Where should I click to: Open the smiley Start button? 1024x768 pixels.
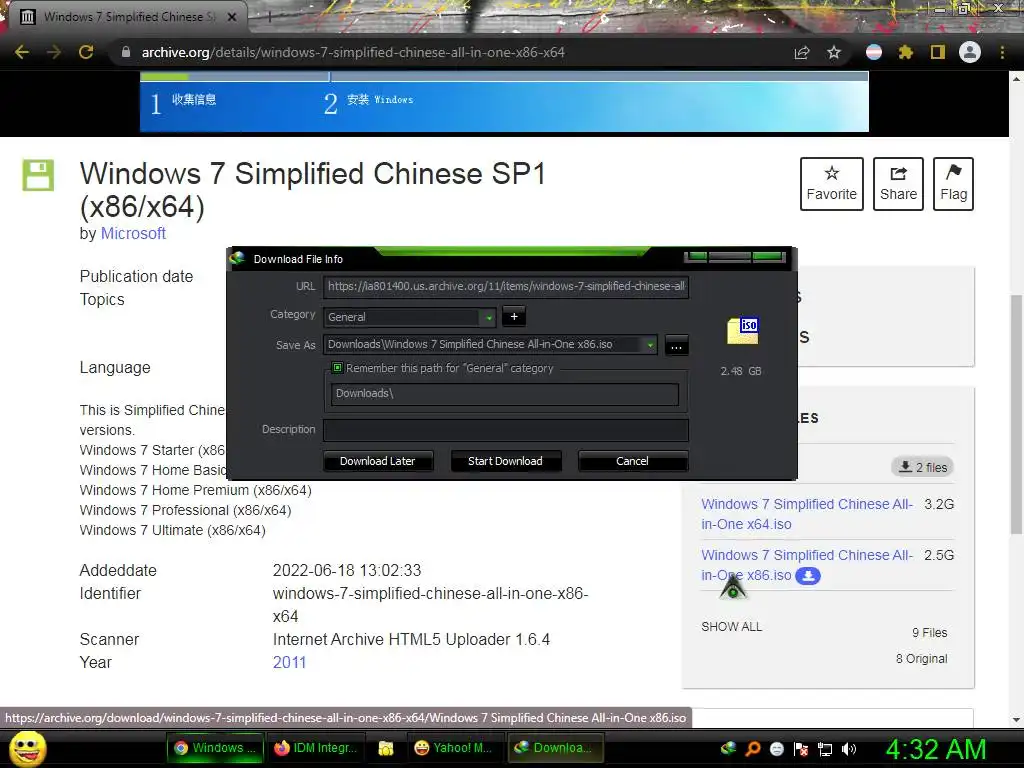pyautogui.click(x=27, y=748)
